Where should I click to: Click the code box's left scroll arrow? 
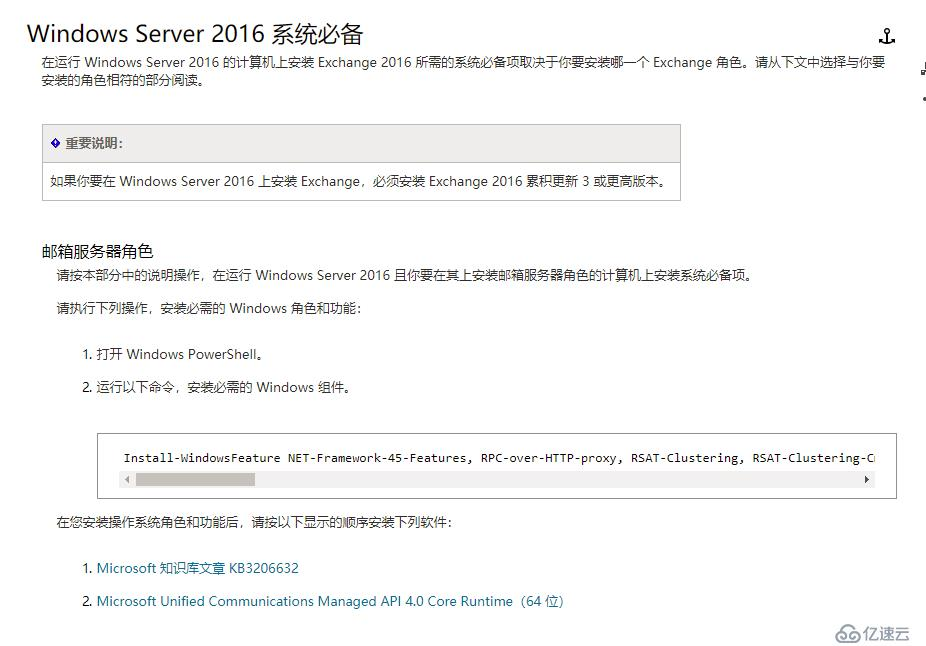point(127,479)
